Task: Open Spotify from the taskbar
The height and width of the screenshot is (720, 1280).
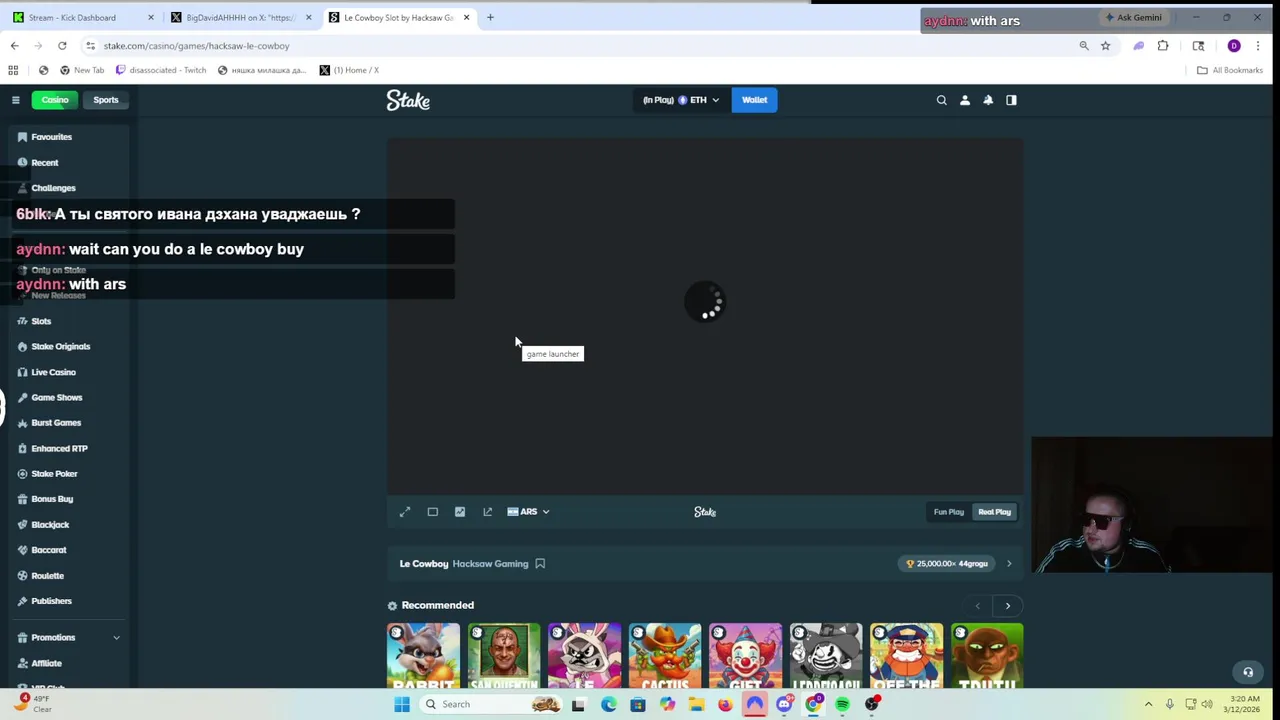Action: [843, 704]
